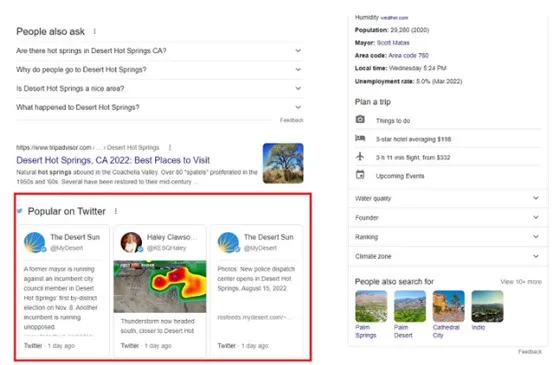Open the Desert Sun avatar on the dispatch tweet
The height and width of the screenshot is (365, 557).
pos(228,242)
